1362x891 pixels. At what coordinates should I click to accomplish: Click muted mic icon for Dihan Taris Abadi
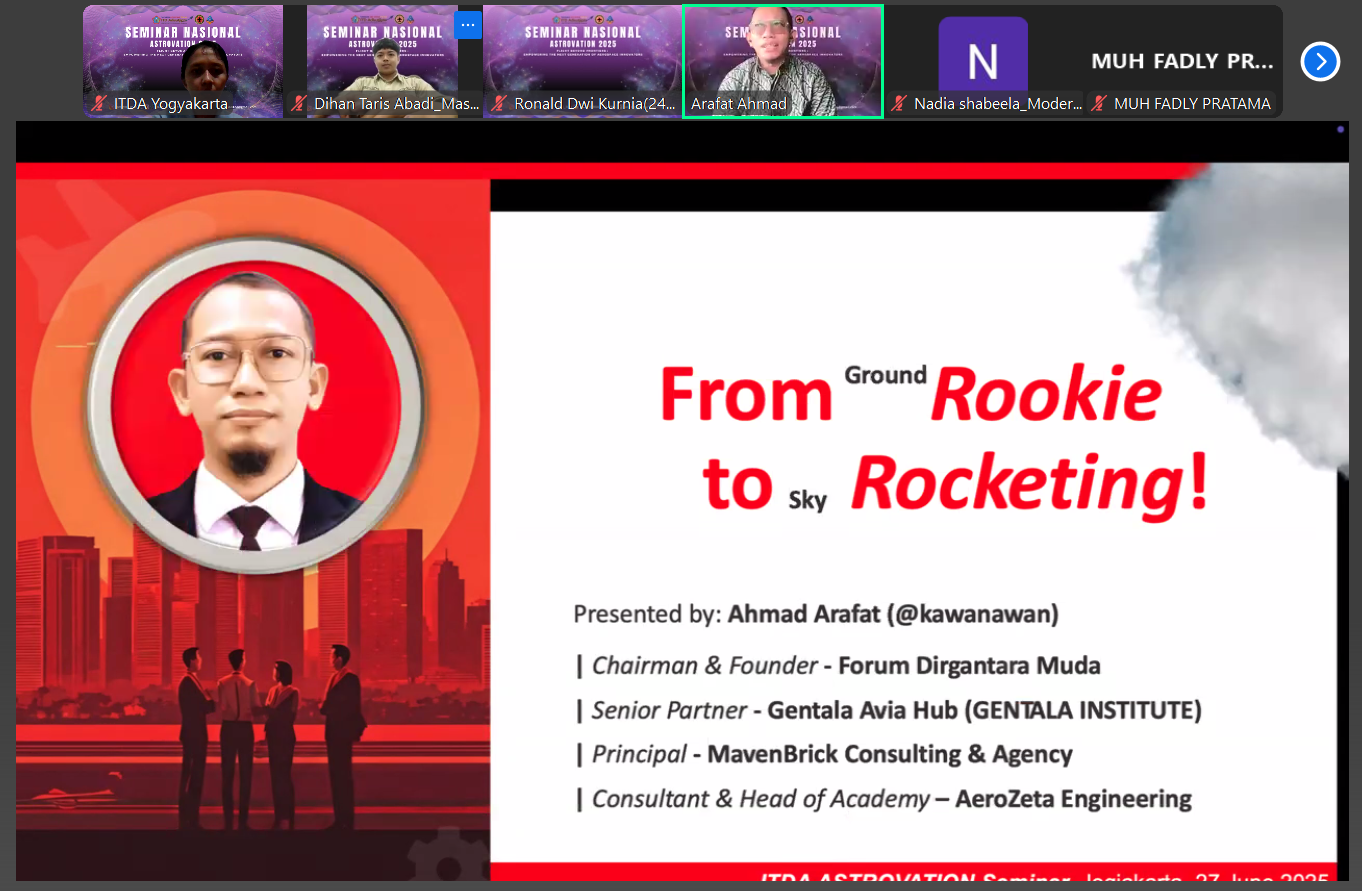[x=300, y=103]
